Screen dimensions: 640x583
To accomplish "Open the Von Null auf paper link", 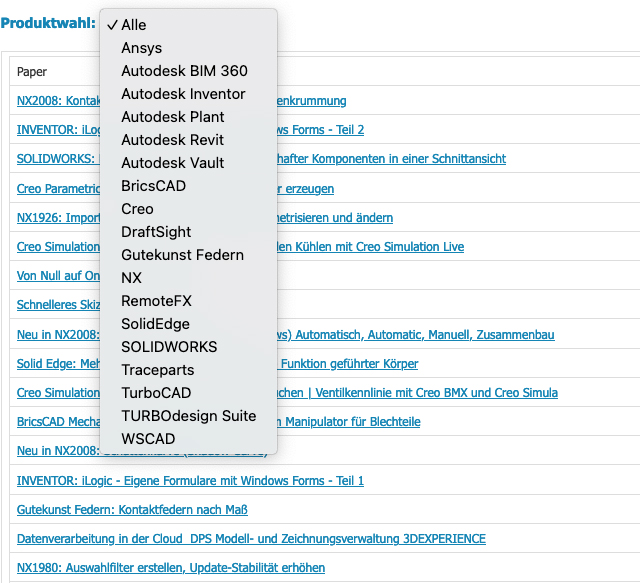I will click(x=58, y=276).
